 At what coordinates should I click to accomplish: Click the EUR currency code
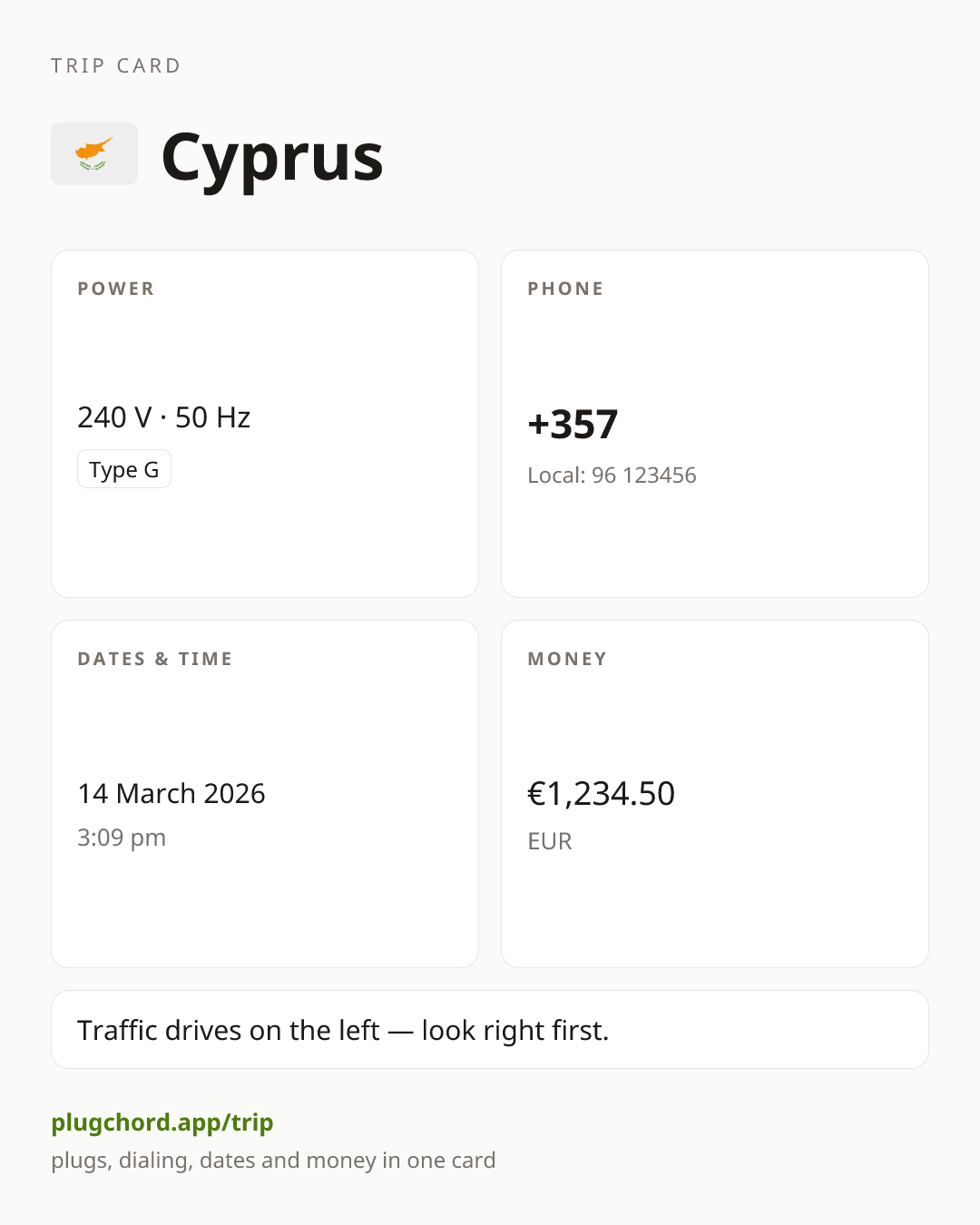(550, 841)
